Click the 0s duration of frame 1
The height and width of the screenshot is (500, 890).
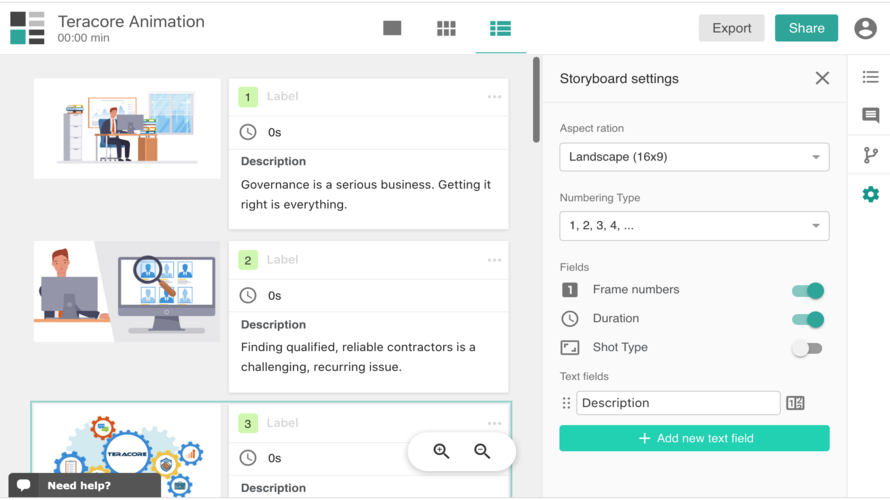click(x=275, y=132)
